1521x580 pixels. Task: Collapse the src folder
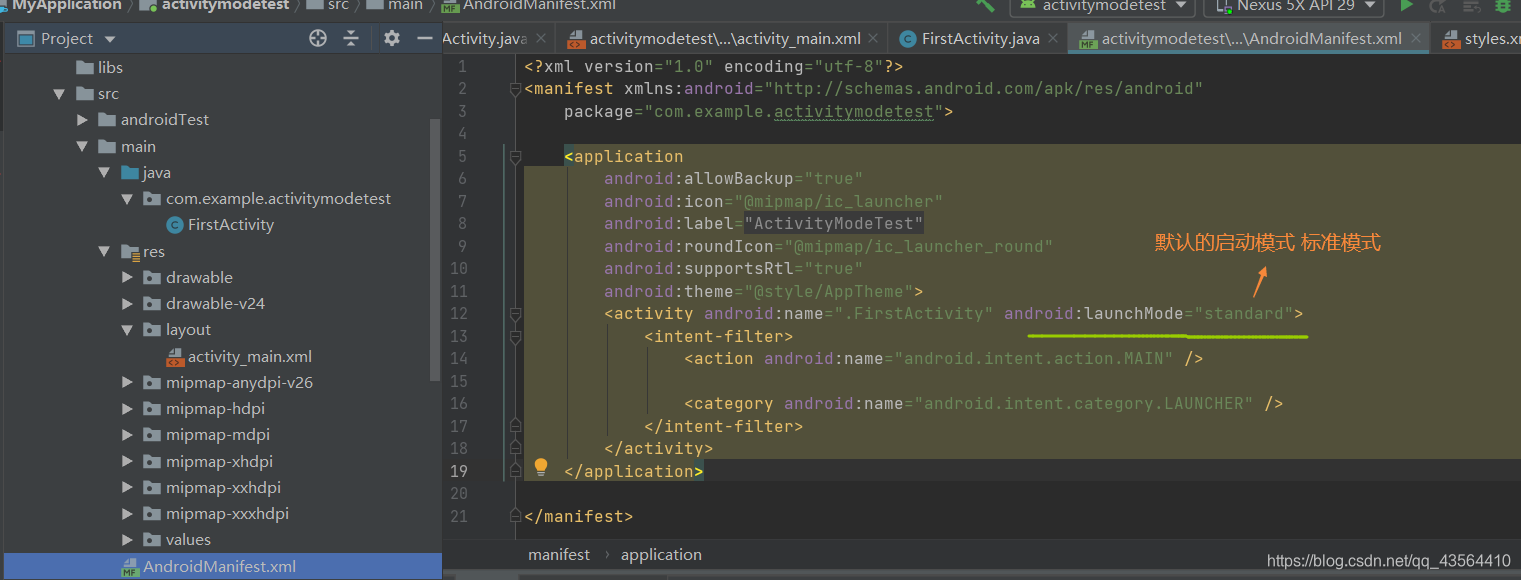(x=60, y=94)
